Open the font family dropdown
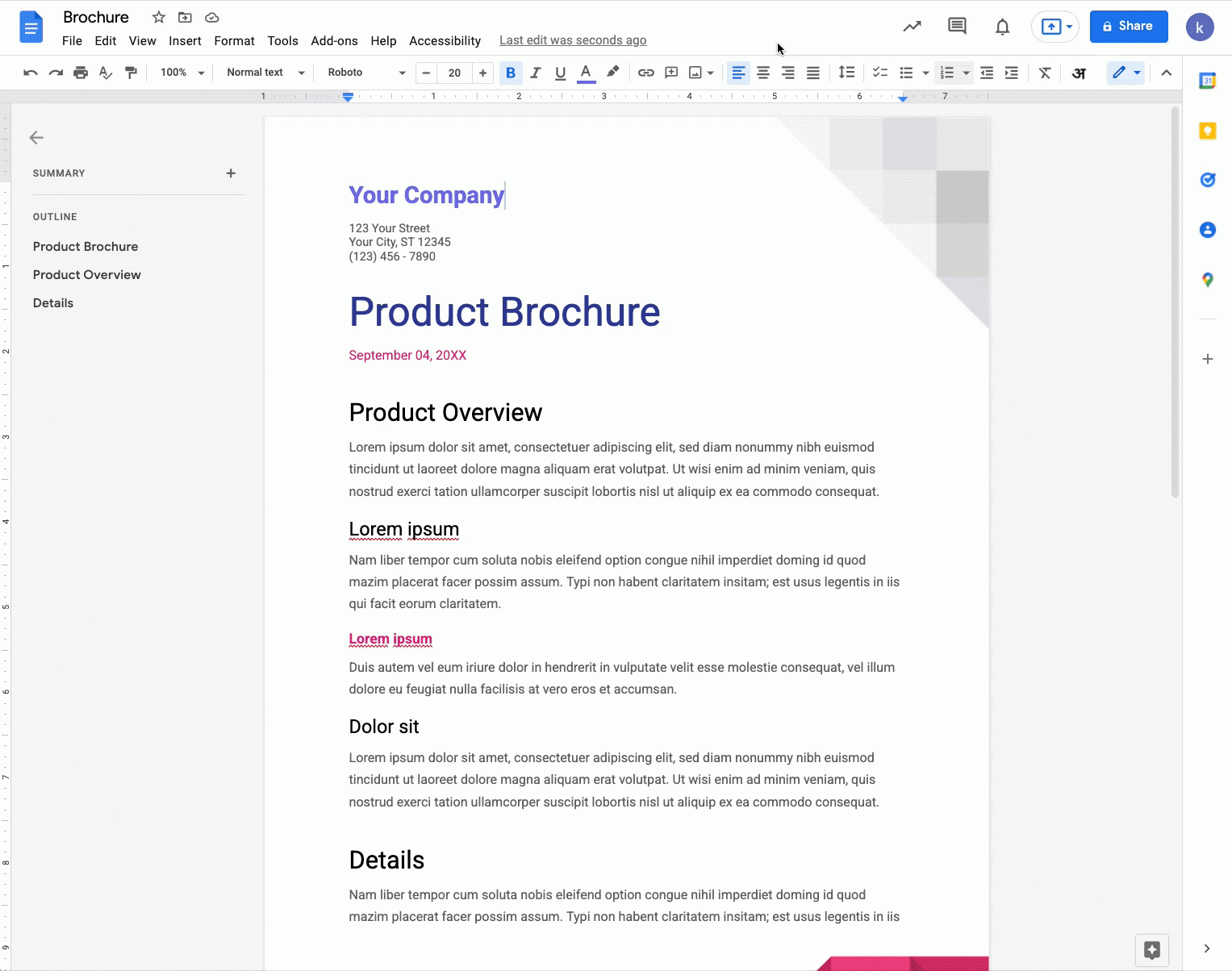This screenshot has height=971, width=1232. tap(365, 73)
